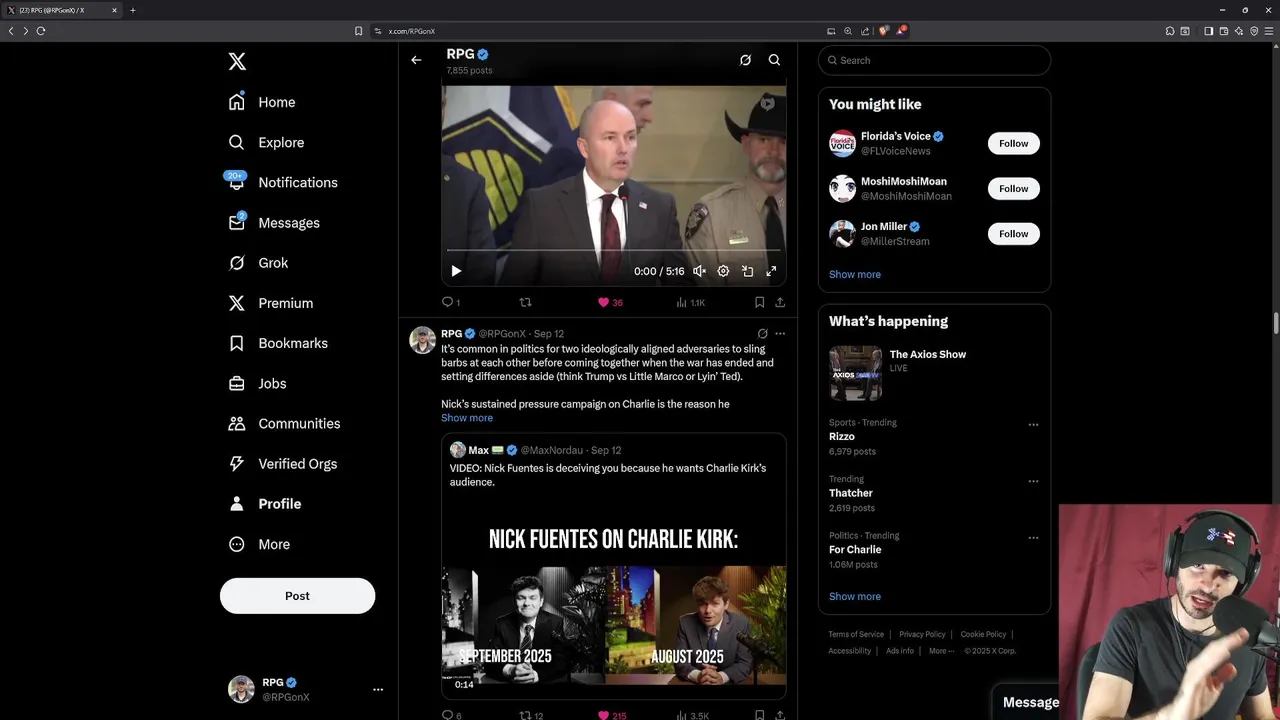The width and height of the screenshot is (1280, 720).
Task: Open the Explore page
Action: pyautogui.click(x=266, y=142)
